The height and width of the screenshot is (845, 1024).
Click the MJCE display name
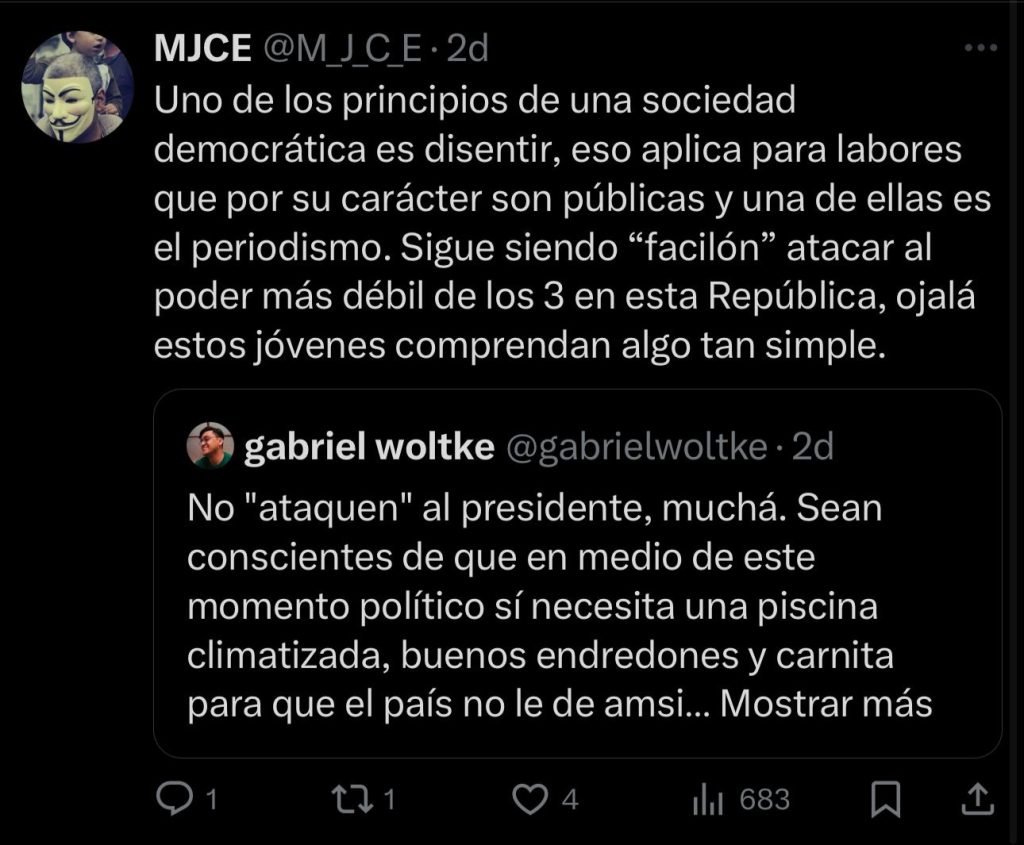click(x=203, y=49)
